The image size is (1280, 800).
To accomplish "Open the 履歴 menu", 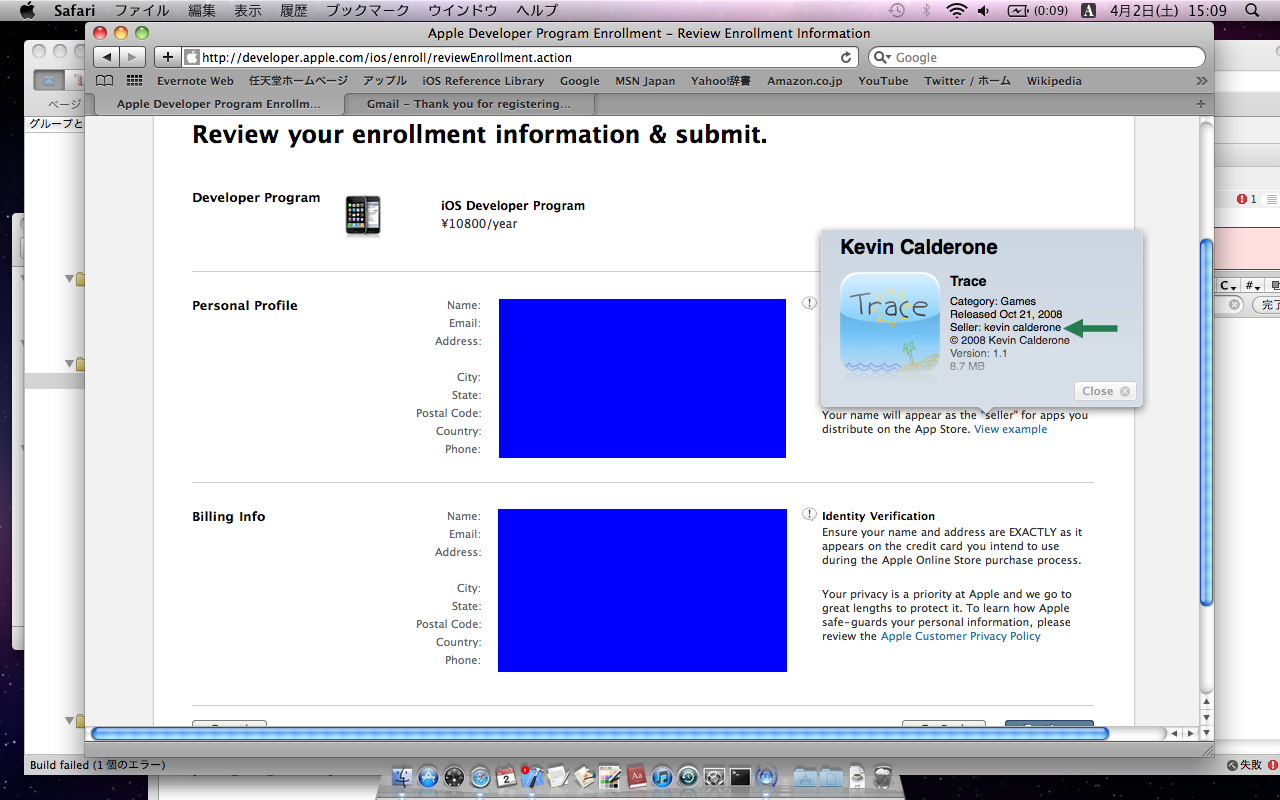I will pos(294,11).
